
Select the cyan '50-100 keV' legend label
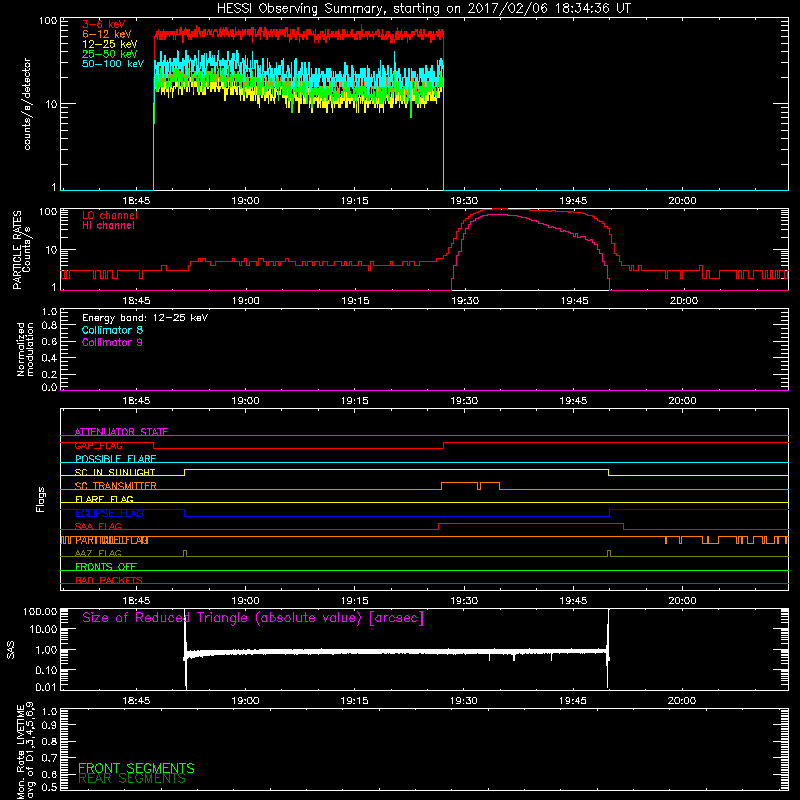click(x=113, y=64)
